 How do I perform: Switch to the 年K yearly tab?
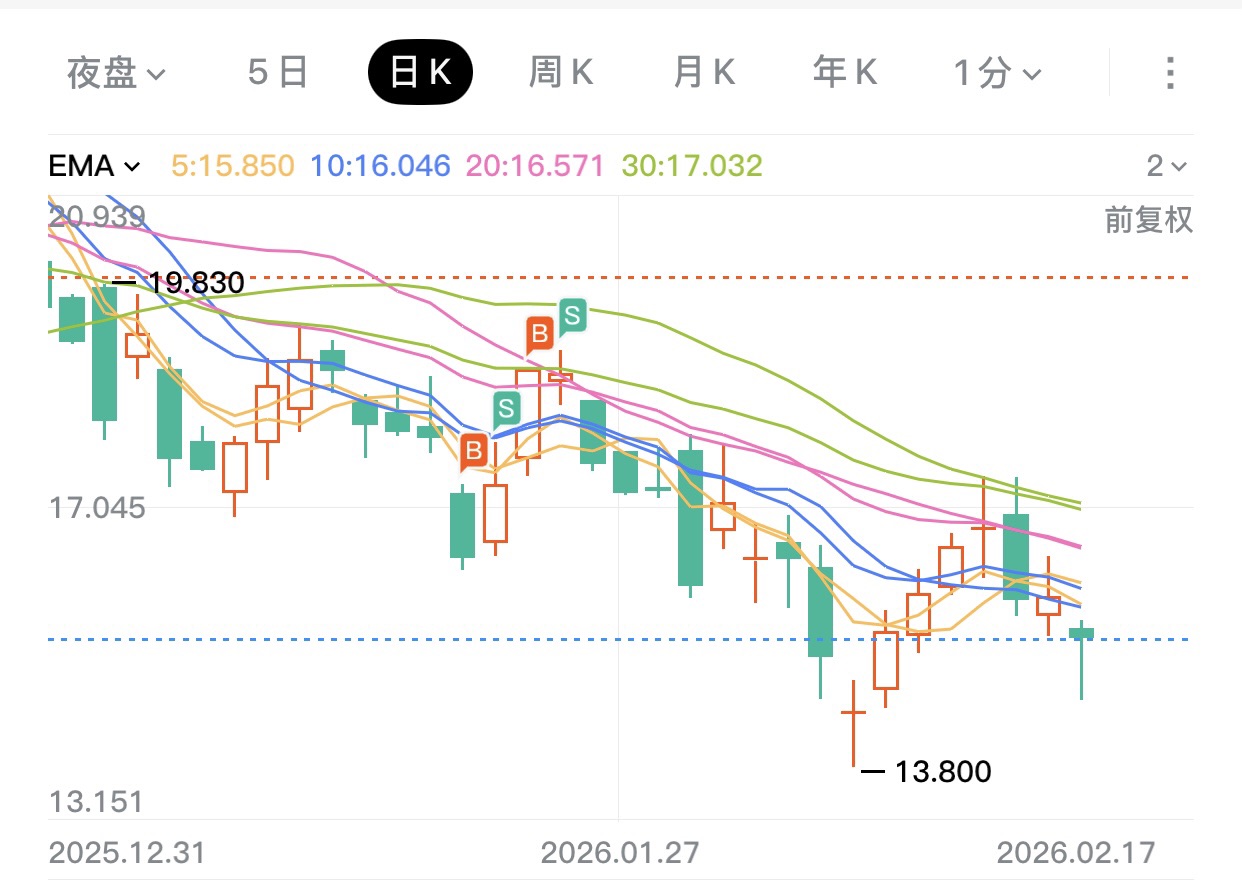click(x=845, y=73)
